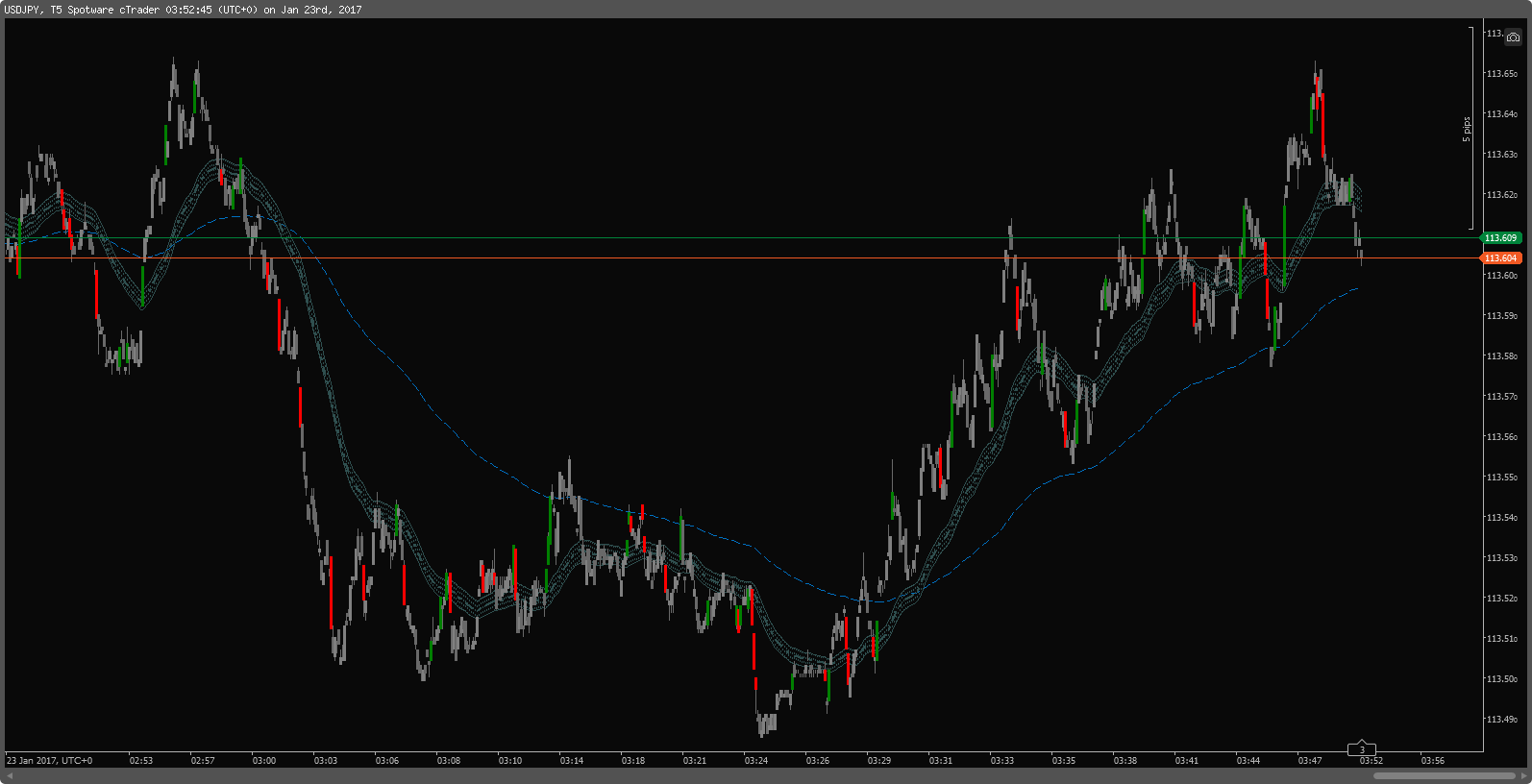This screenshot has height=784, width=1532.
Task: Select the green horizontal price line
Action: click(740, 237)
